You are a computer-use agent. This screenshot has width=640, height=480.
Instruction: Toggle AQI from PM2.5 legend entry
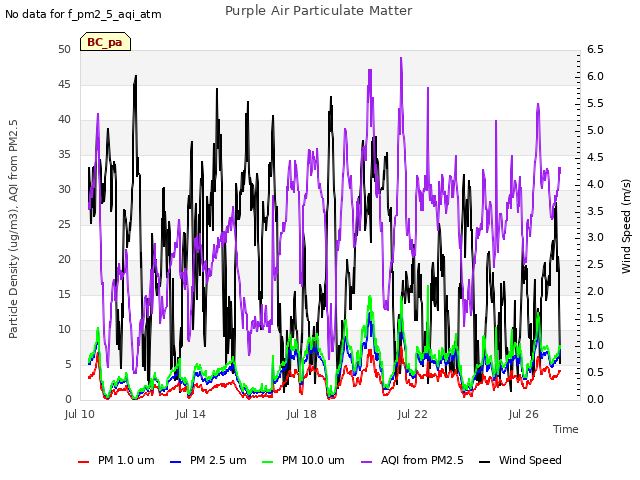point(413,460)
